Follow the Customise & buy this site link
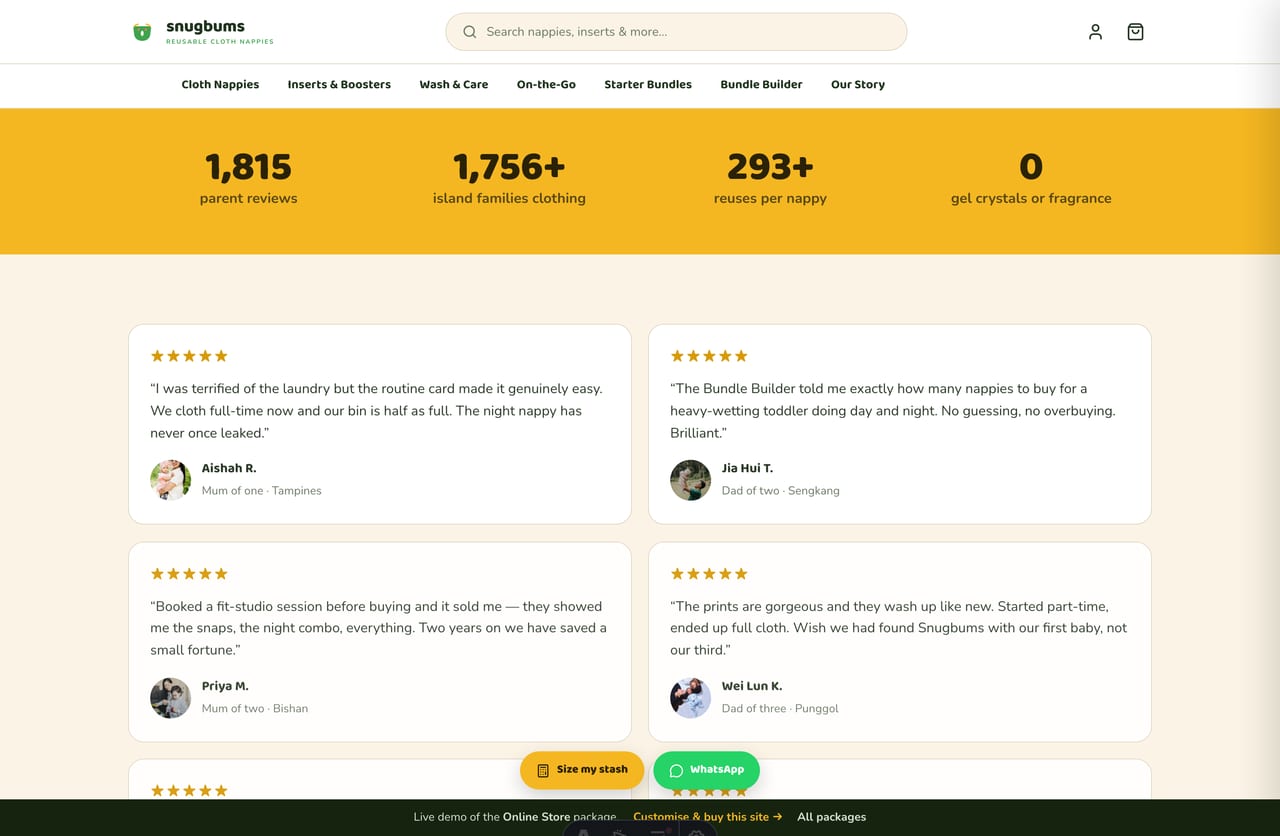1280x836 pixels. tap(708, 817)
